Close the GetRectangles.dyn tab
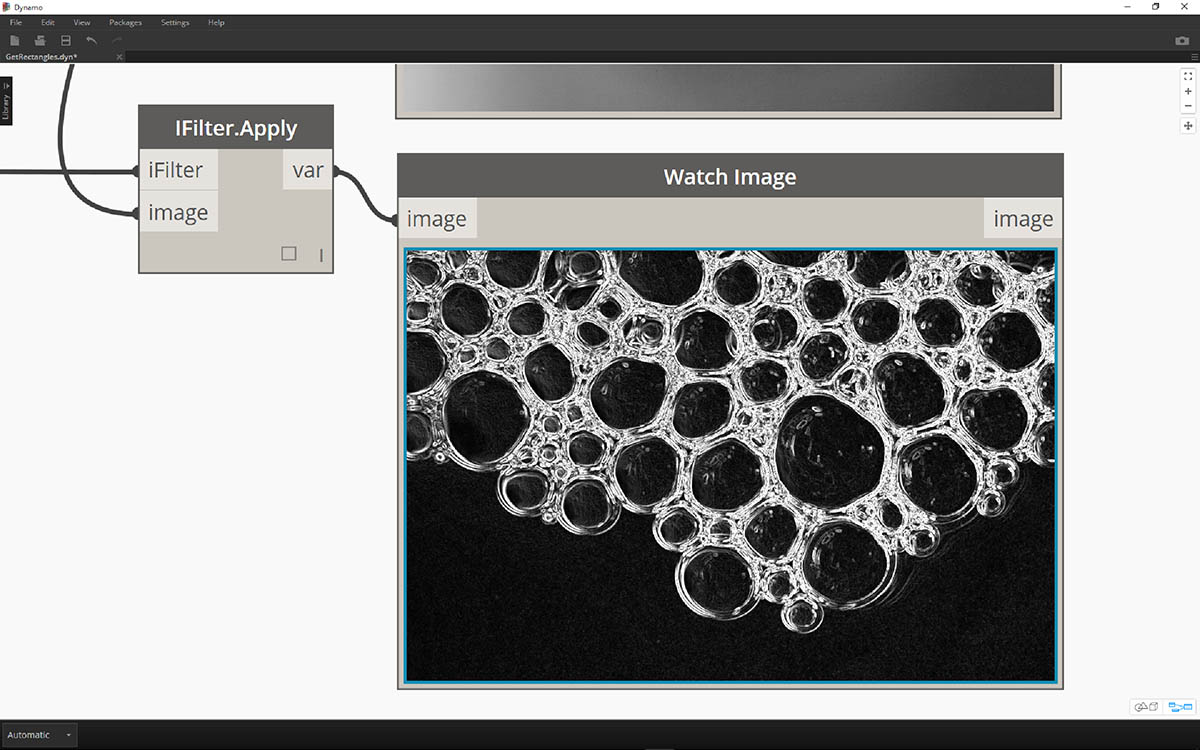1200x750 pixels. pos(119,57)
